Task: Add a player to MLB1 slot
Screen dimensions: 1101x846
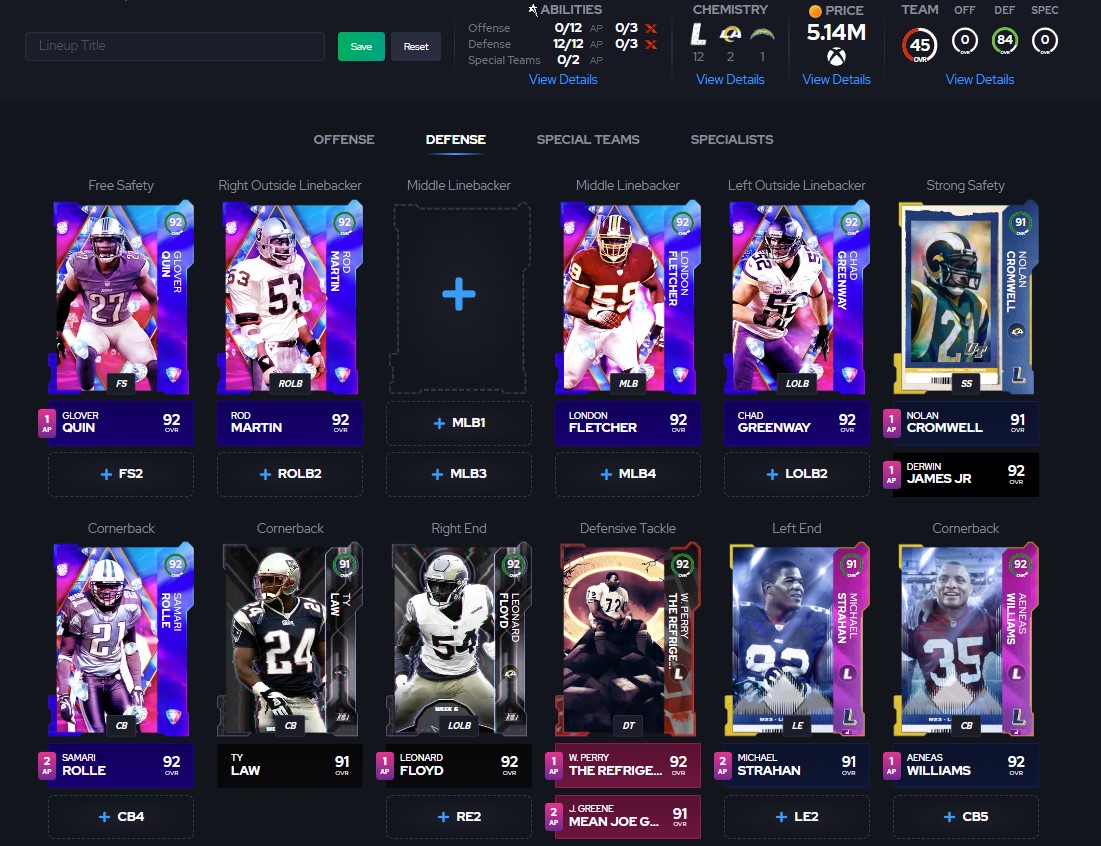Action: click(459, 423)
